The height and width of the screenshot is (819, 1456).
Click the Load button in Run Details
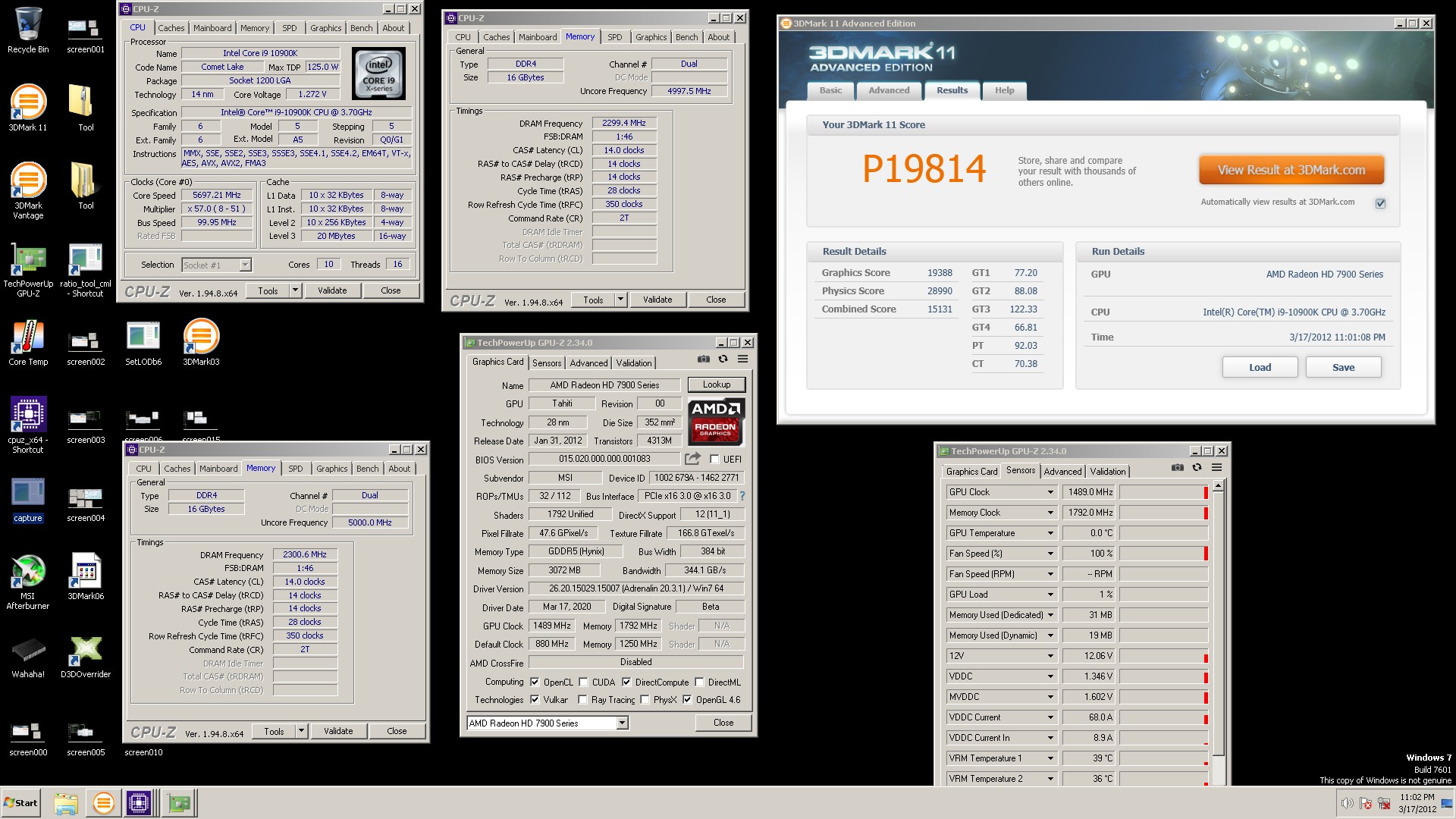click(1260, 367)
